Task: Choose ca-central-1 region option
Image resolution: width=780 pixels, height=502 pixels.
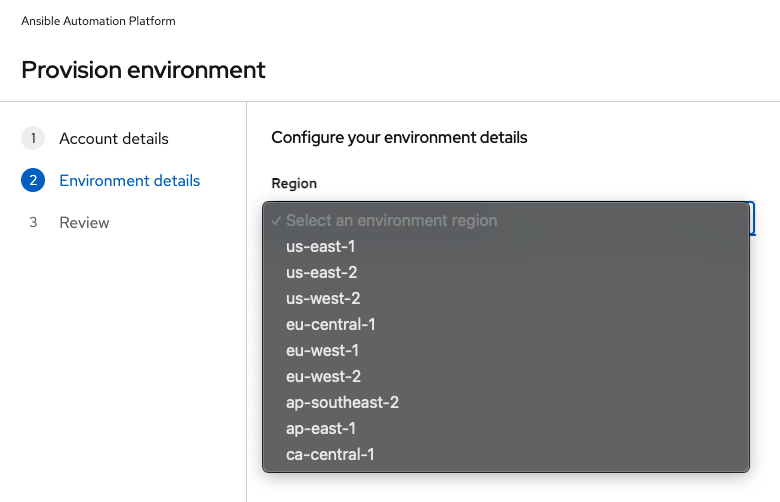Action: click(506, 454)
